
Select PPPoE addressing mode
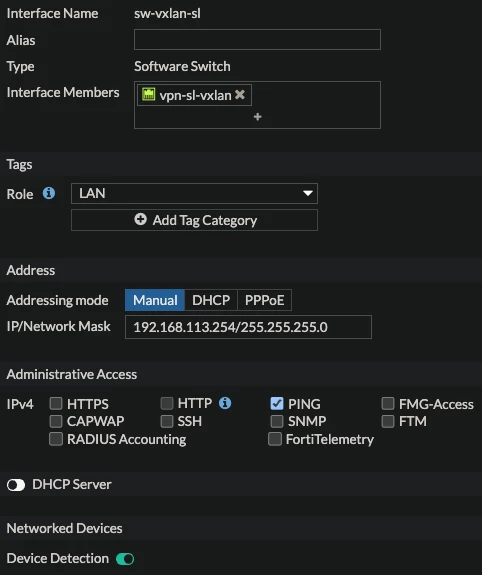point(264,300)
